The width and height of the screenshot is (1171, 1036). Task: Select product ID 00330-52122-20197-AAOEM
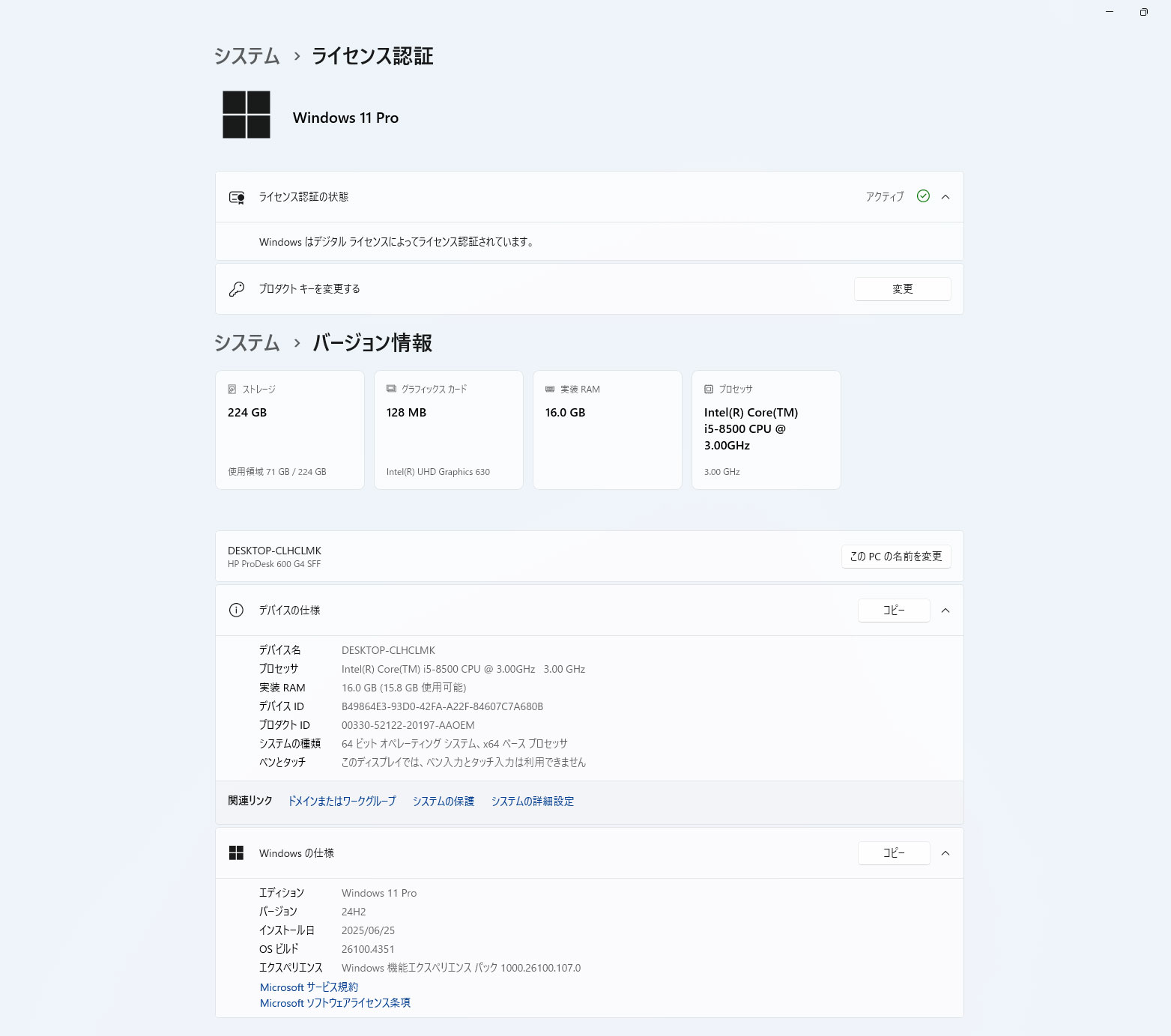(408, 725)
